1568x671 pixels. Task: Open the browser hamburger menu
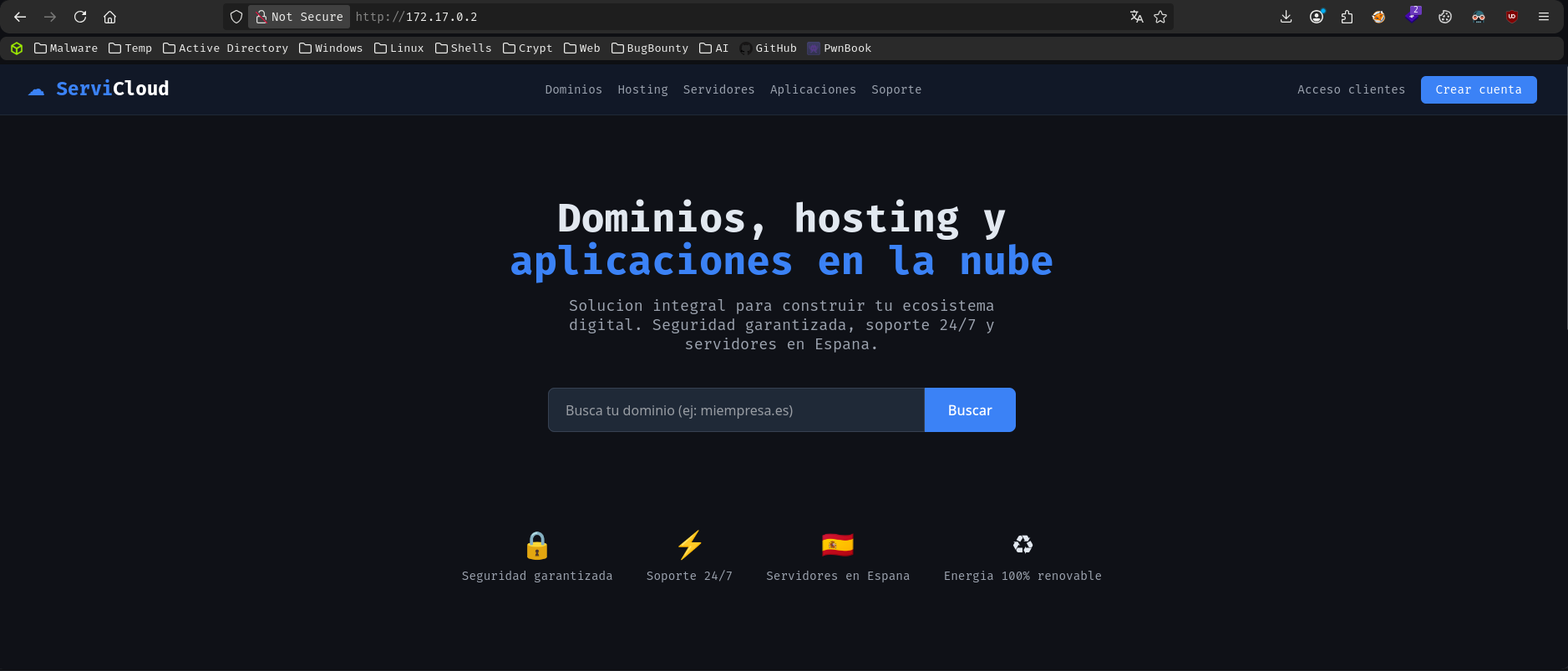point(1544,17)
